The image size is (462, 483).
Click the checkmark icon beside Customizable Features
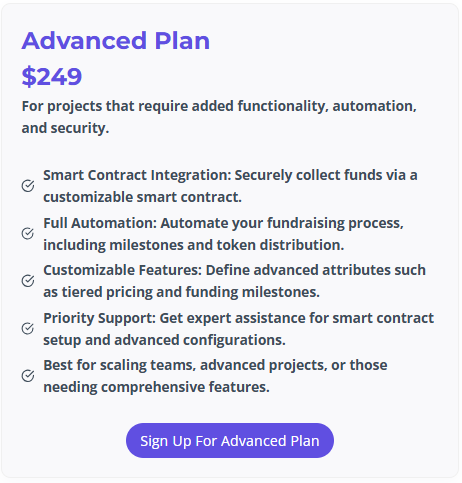[28, 281]
